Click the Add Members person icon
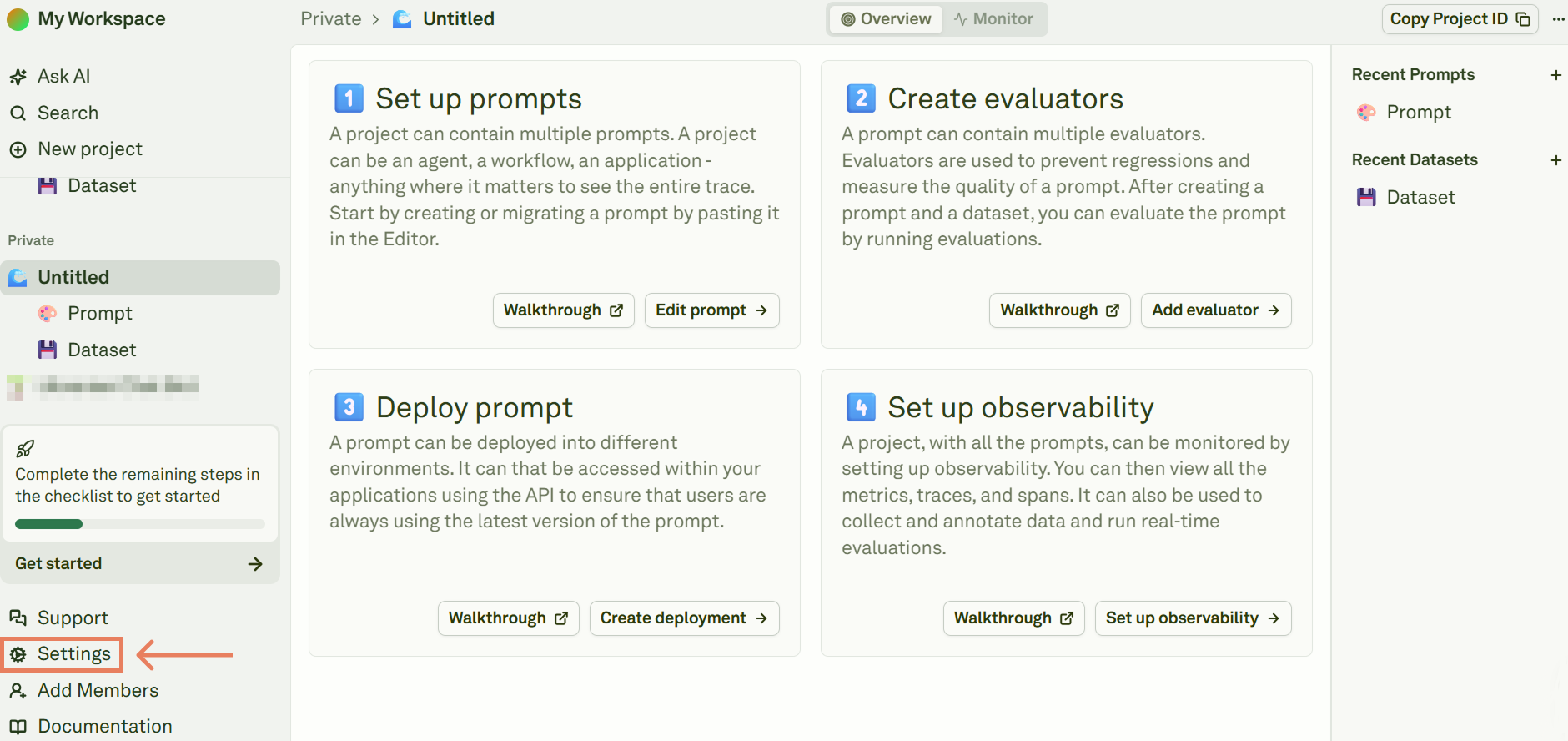The height and width of the screenshot is (741, 1568). click(18, 691)
